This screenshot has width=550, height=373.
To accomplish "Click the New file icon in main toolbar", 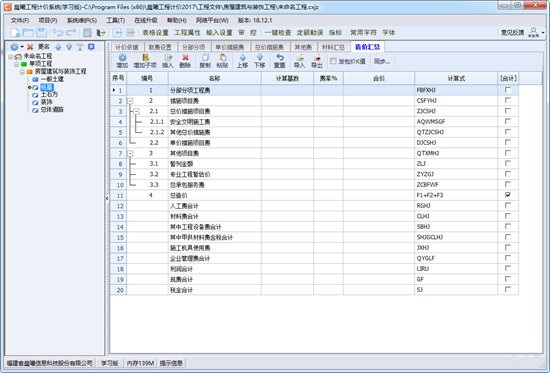I will [15, 33].
